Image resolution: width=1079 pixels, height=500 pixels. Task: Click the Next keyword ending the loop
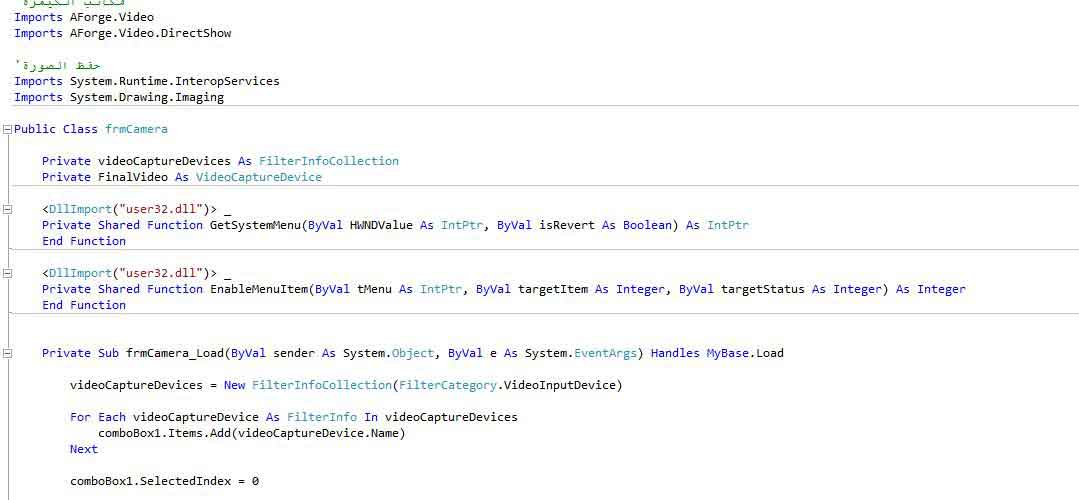click(84, 449)
